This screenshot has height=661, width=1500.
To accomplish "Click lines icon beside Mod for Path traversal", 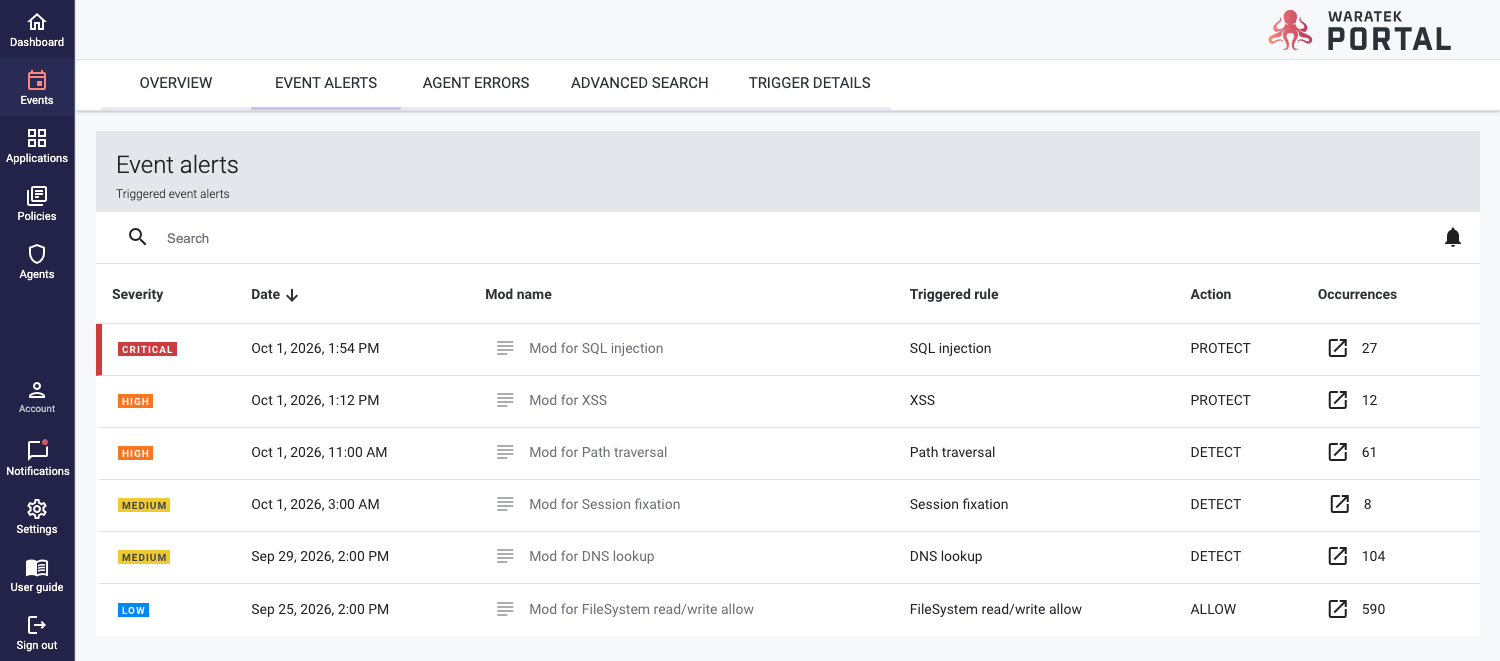I will pos(505,452).
